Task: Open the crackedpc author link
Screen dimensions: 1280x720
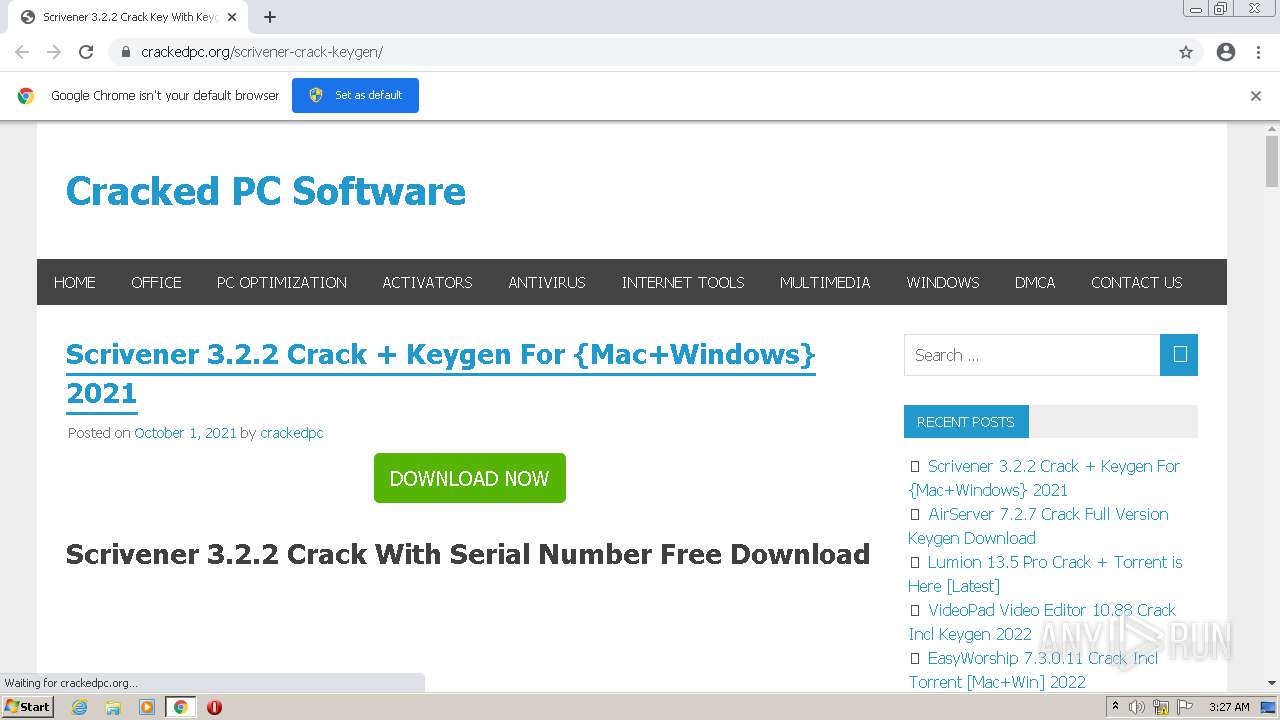Action: (x=291, y=433)
